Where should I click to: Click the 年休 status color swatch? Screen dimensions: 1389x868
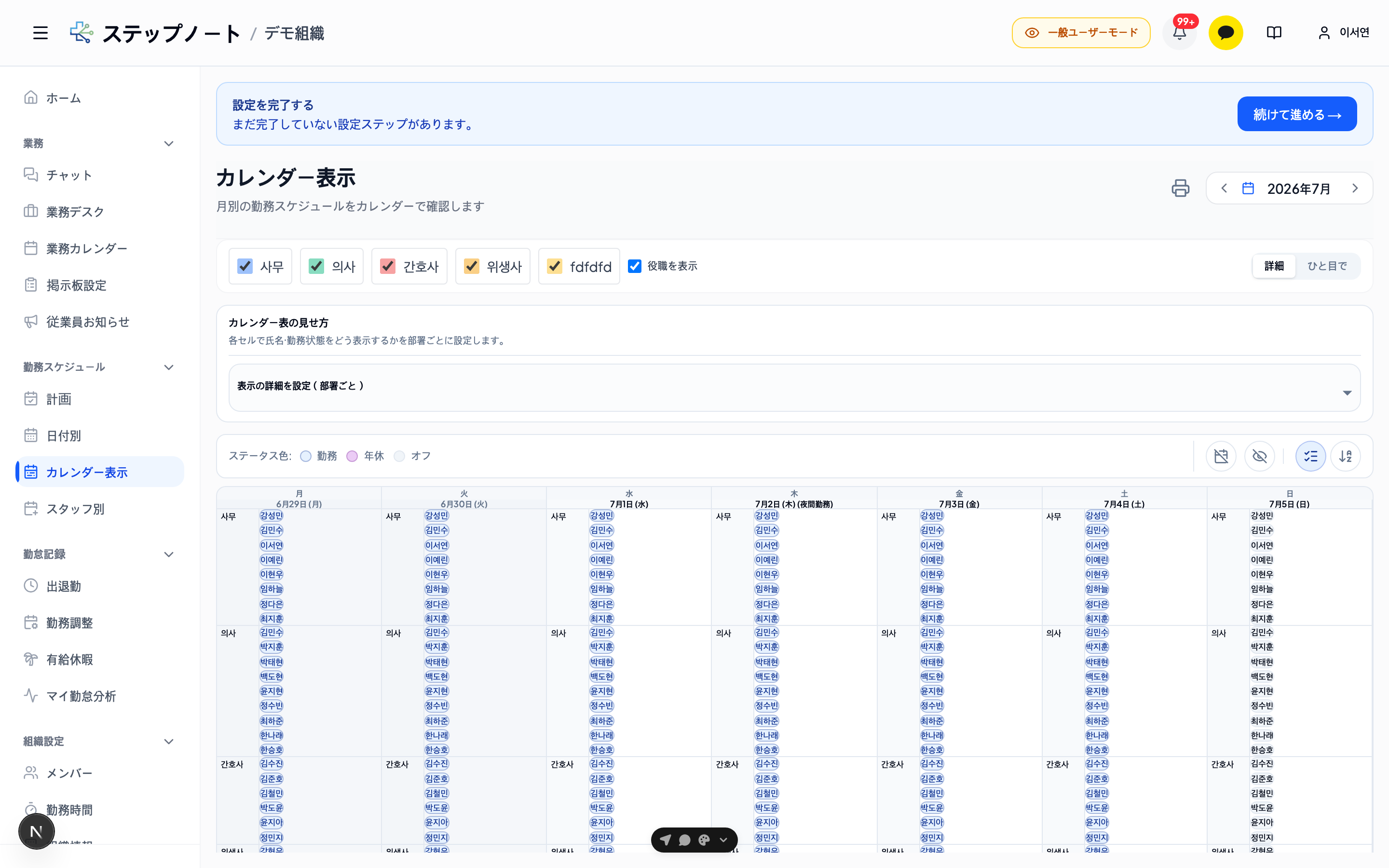[353, 456]
